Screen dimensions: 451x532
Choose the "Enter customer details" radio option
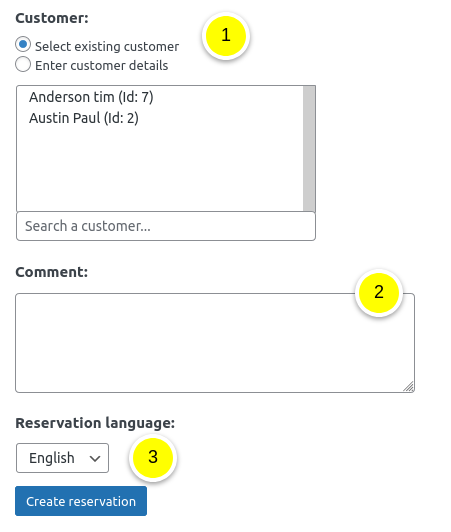click(x=23, y=64)
